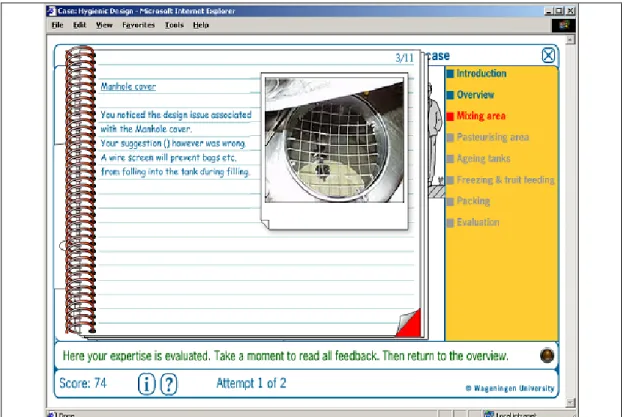The image size is (624, 417).
Task: Click the grey square beside Pasteurising area
Action: [450, 138]
